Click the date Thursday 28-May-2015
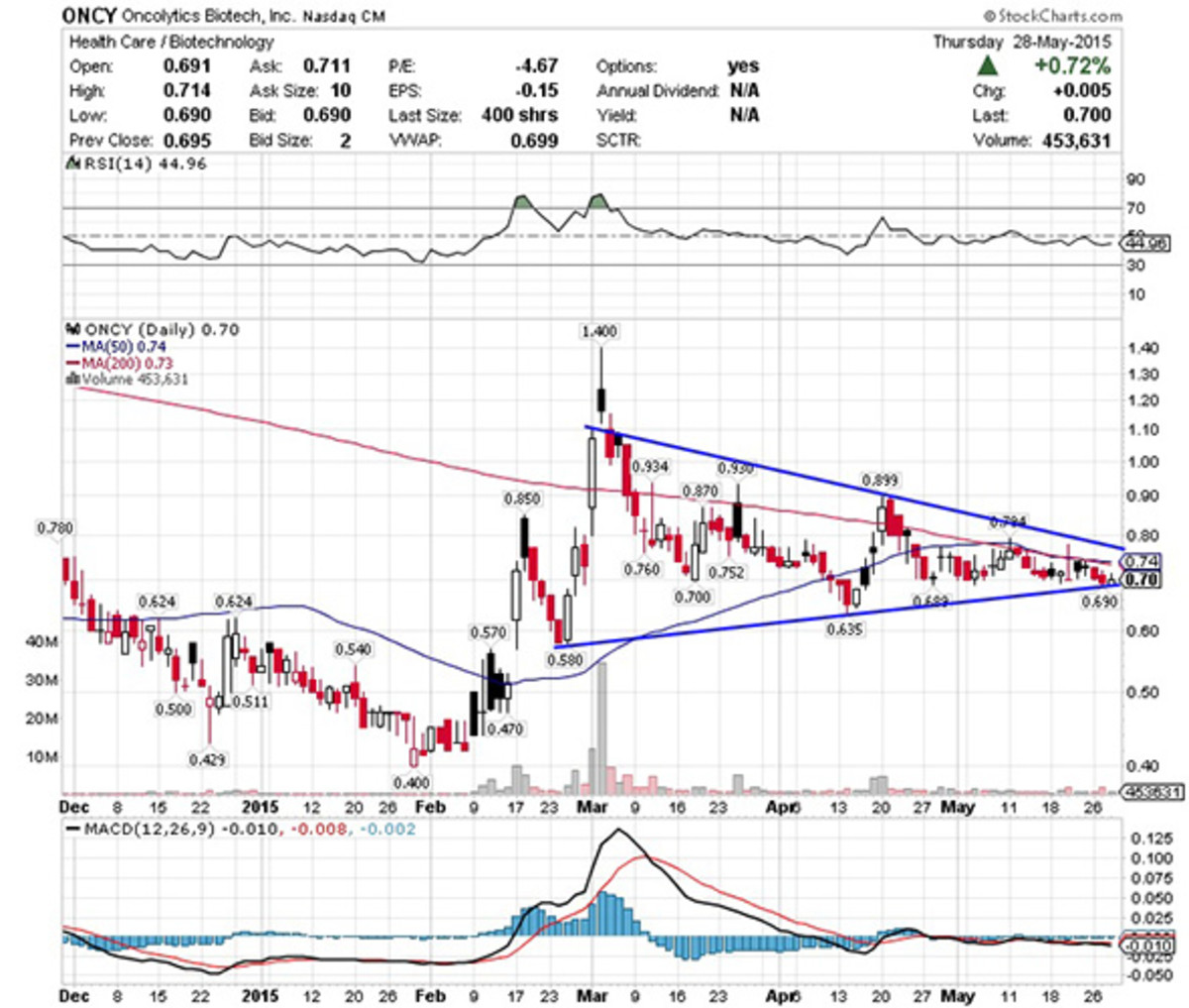1189x1008 pixels. click(1023, 42)
